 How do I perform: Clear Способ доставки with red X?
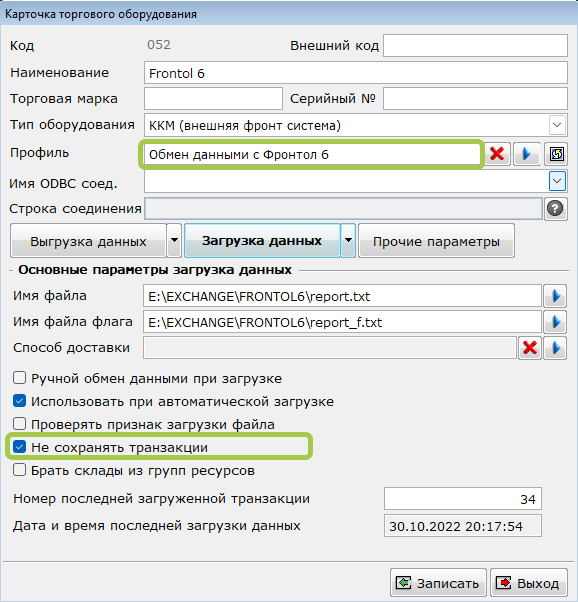pos(530,348)
